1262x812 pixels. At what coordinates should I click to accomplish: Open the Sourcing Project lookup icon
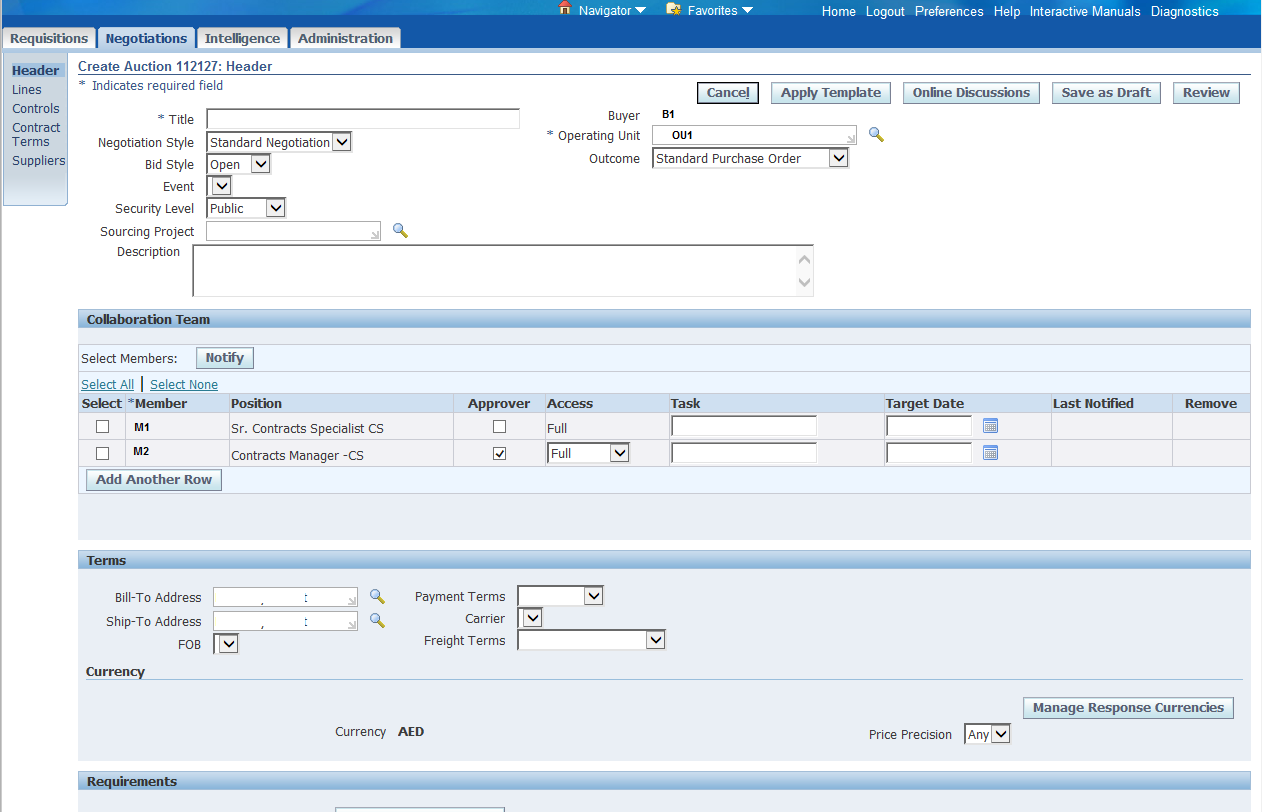[x=400, y=230]
